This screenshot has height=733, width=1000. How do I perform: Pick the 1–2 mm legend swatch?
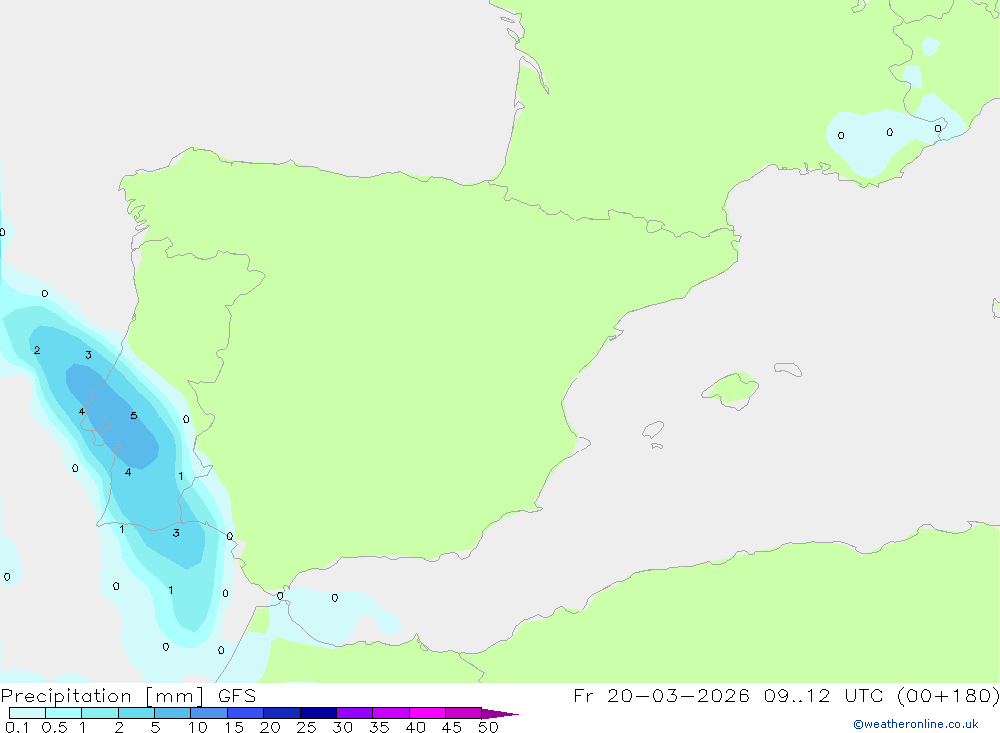point(100,713)
